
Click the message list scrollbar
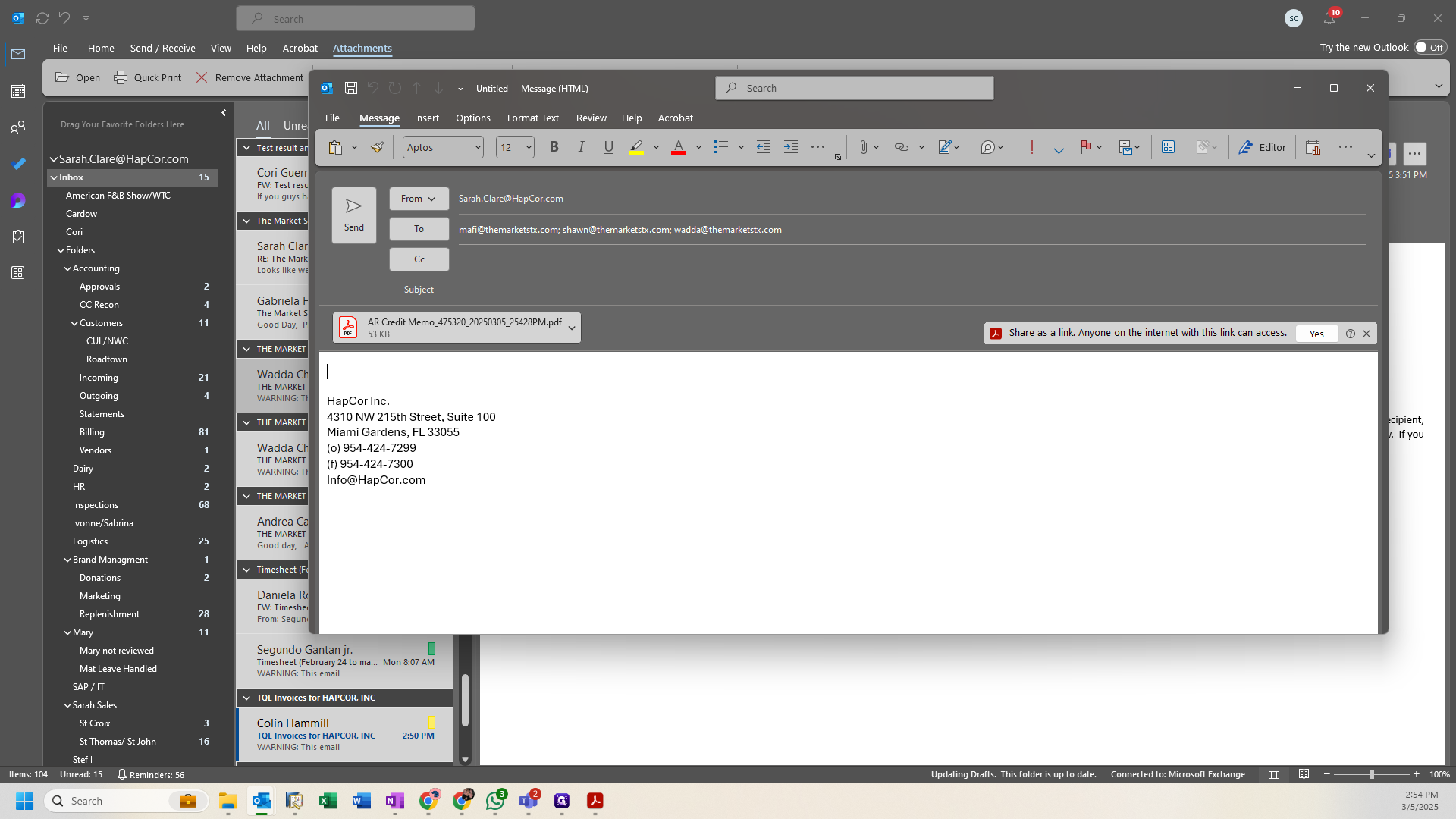tap(465, 700)
